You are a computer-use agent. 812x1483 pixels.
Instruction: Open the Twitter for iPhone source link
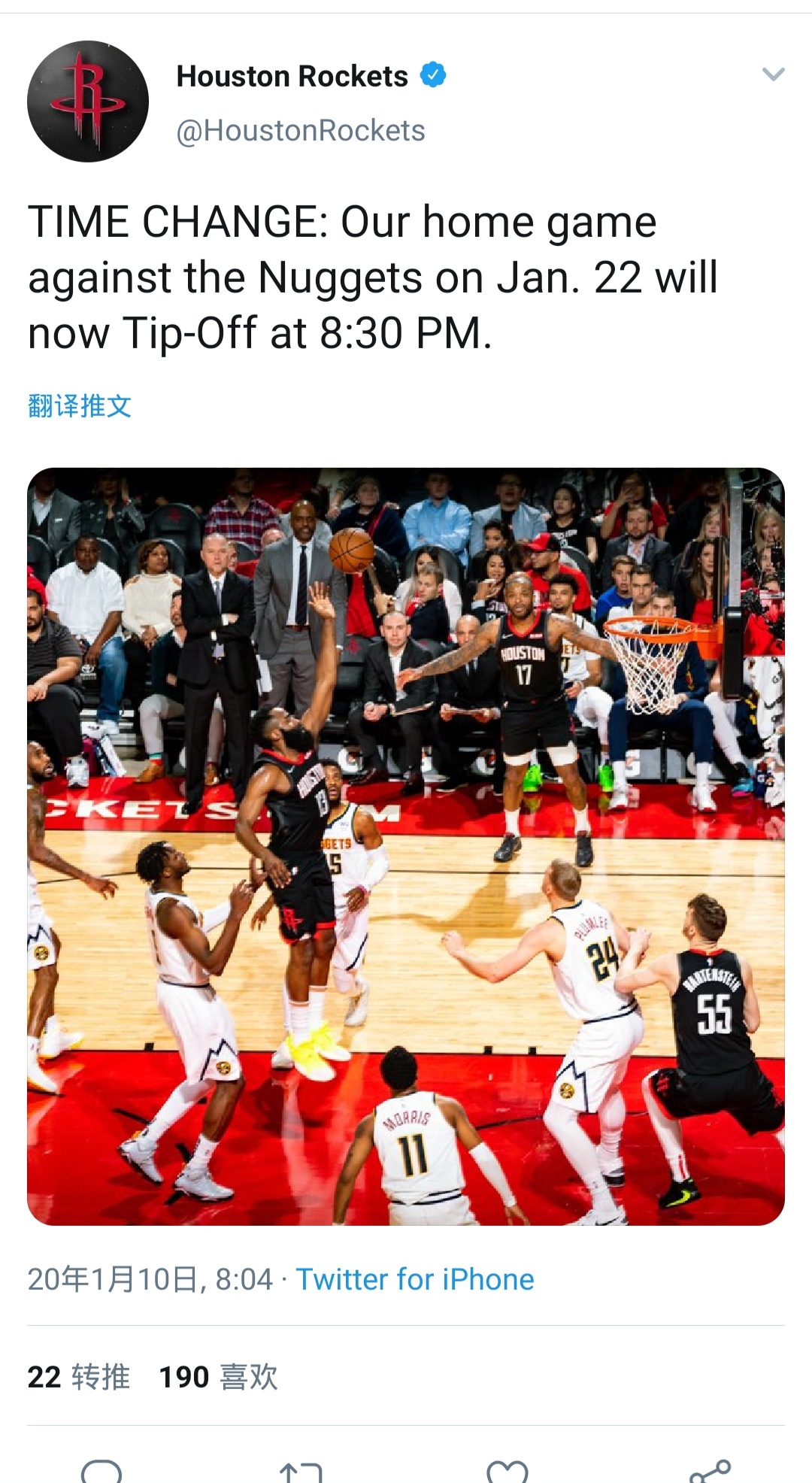coord(415,1279)
